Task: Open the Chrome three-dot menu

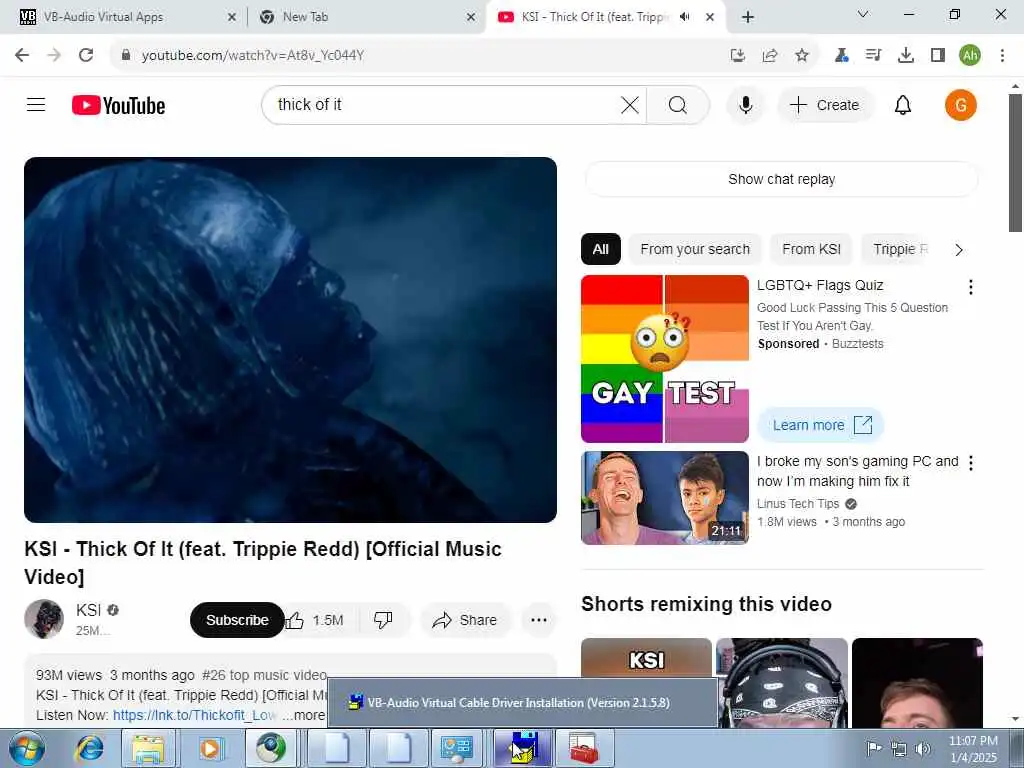Action: tap(1002, 55)
